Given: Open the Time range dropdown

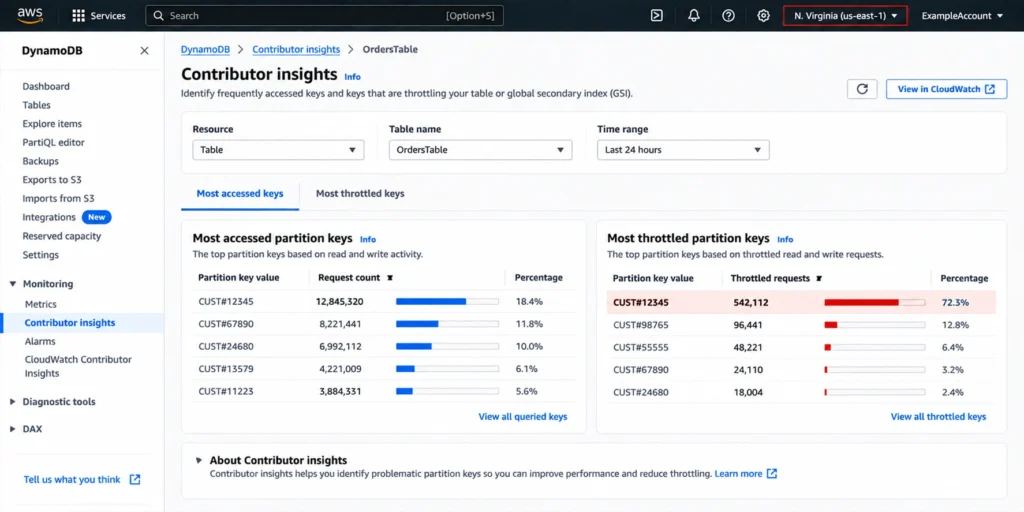Looking at the screenshot, I should [x=683, y=150].
